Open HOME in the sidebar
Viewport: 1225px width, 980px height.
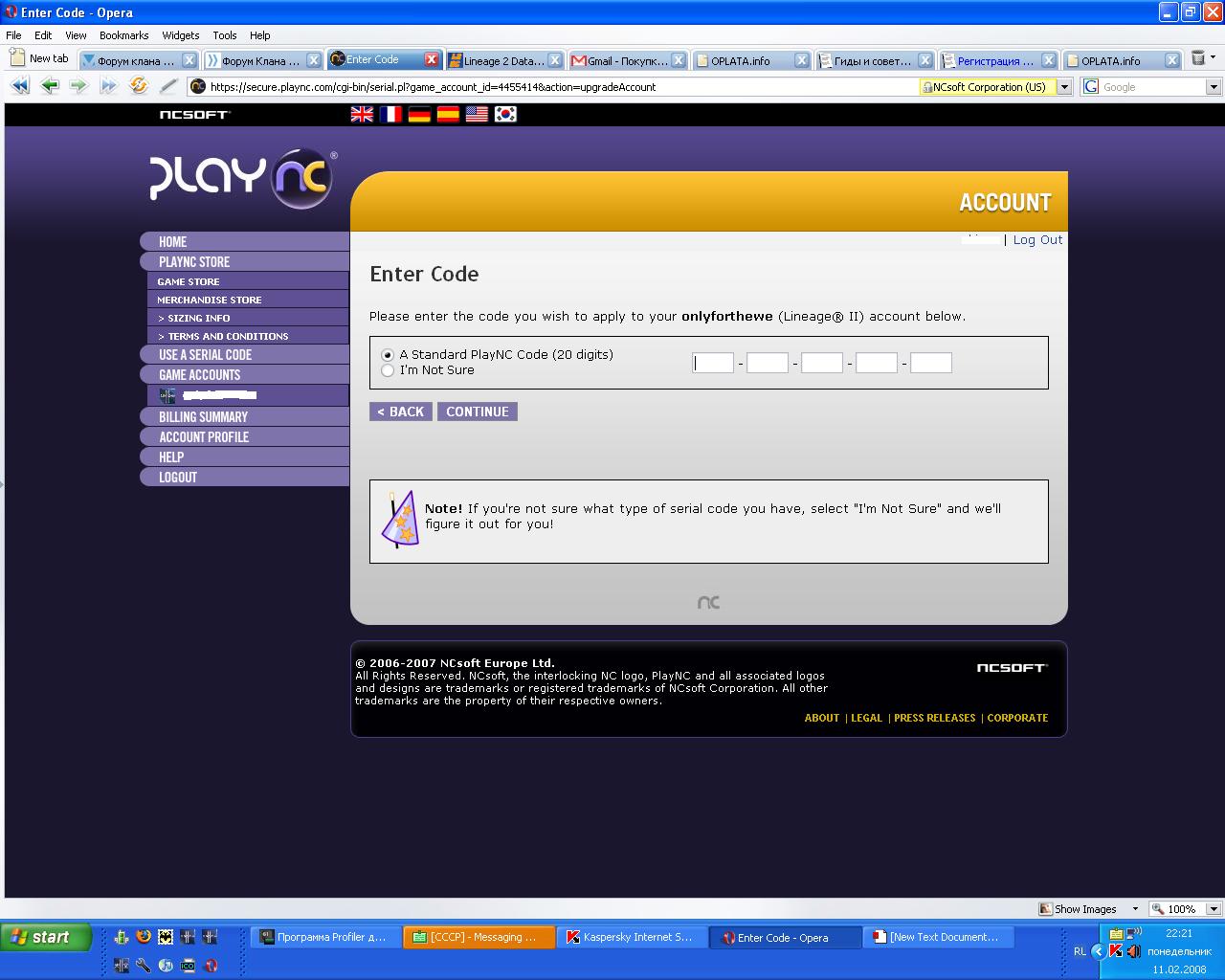pyautogui.click(x=245, y=241)
